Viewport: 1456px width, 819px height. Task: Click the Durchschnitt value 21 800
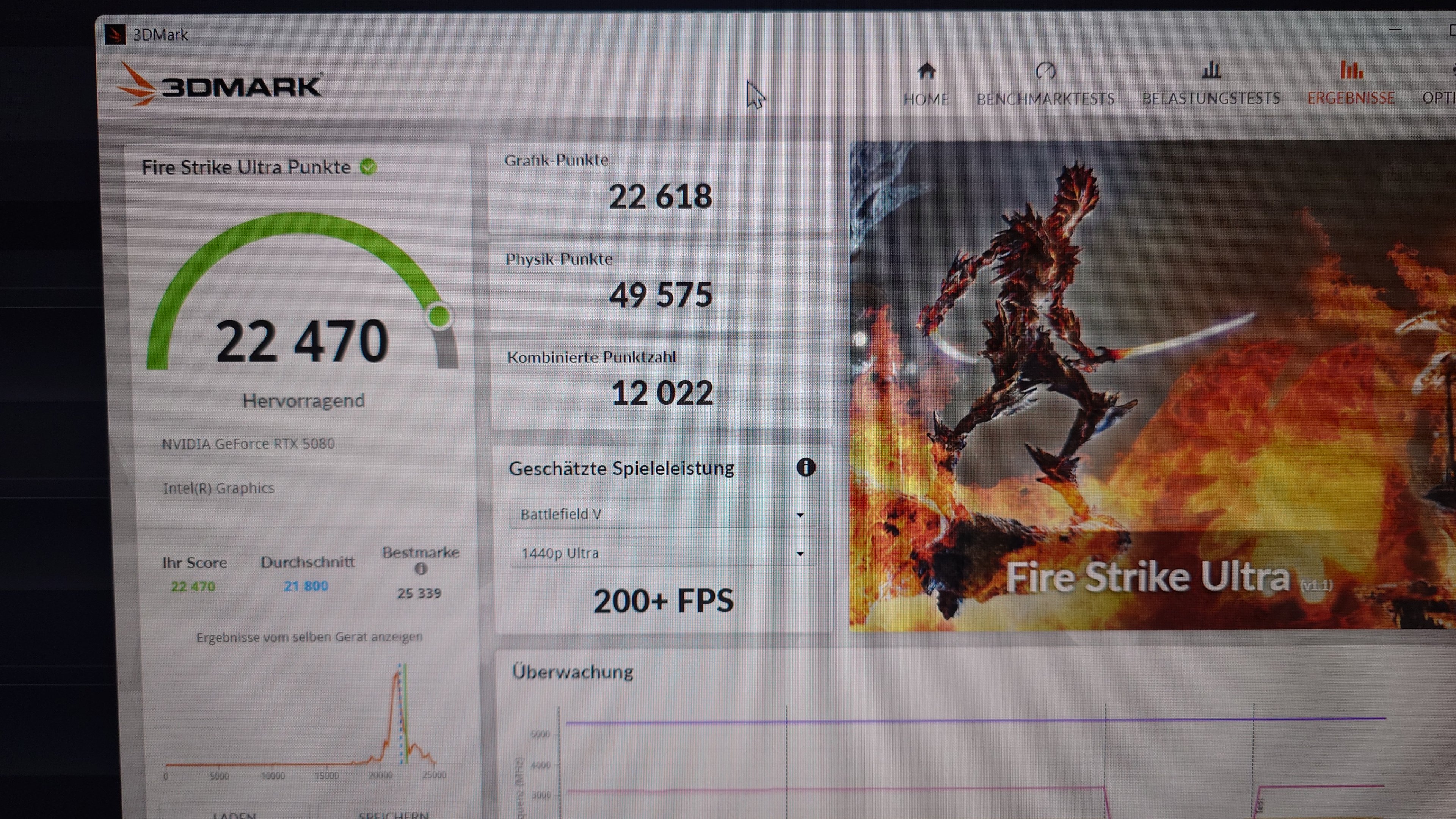[306, 586]
